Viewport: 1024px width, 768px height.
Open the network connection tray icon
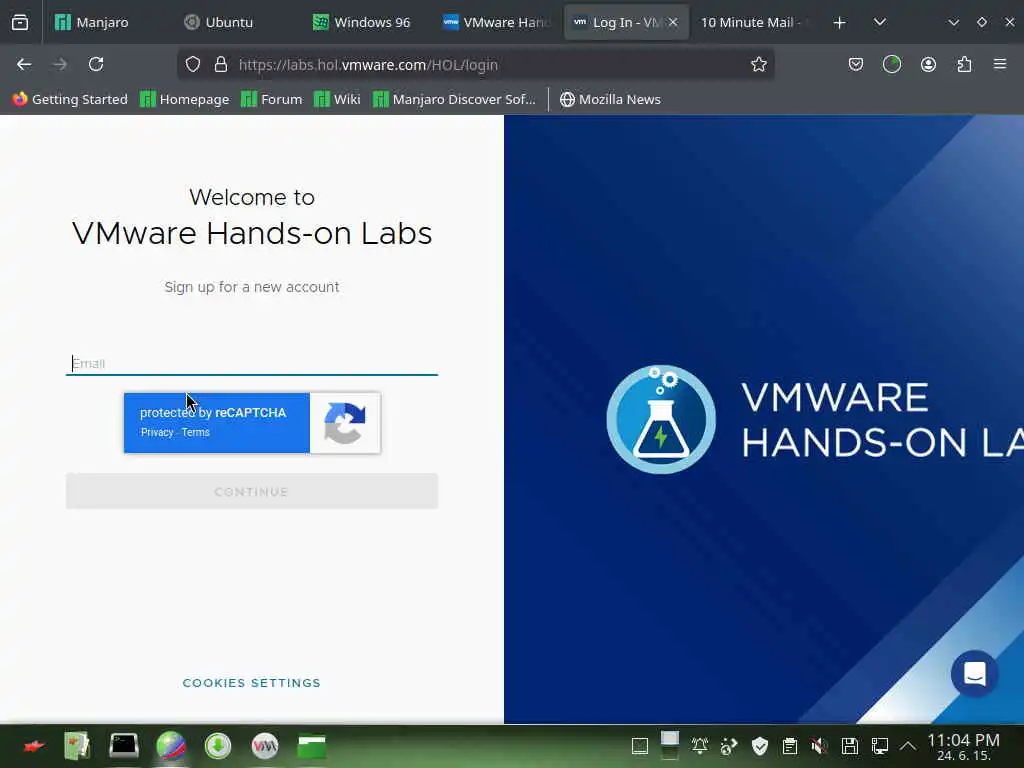(x=879, y=746)
